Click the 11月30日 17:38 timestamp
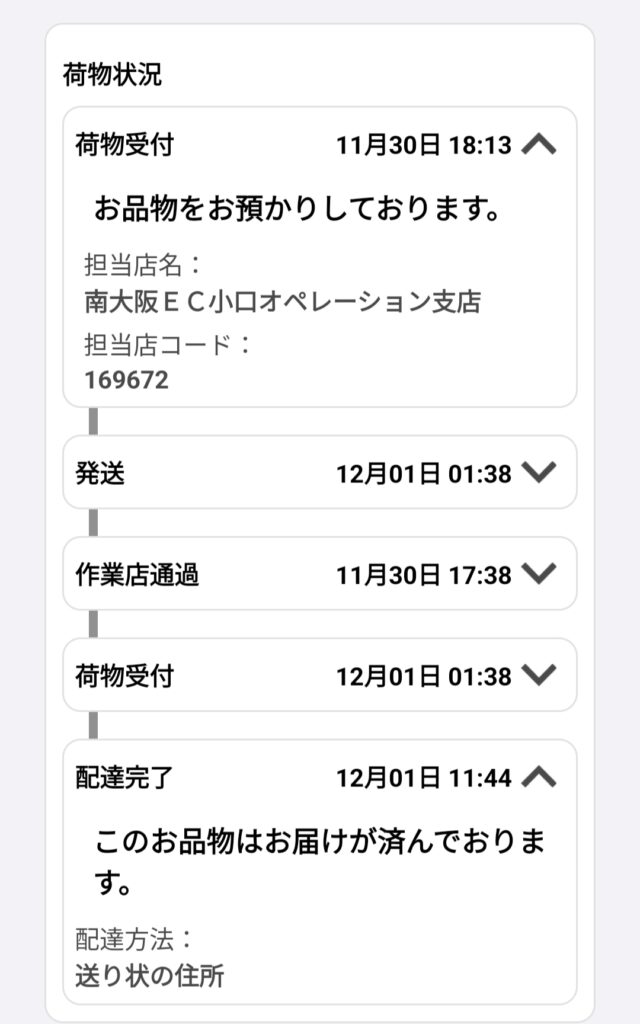 pos(424,575)
